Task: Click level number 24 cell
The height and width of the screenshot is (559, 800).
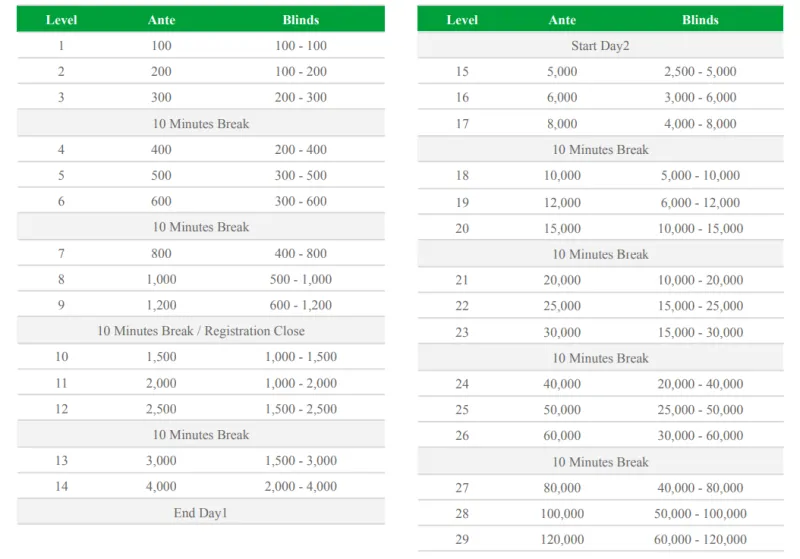Action: (462, 384)
